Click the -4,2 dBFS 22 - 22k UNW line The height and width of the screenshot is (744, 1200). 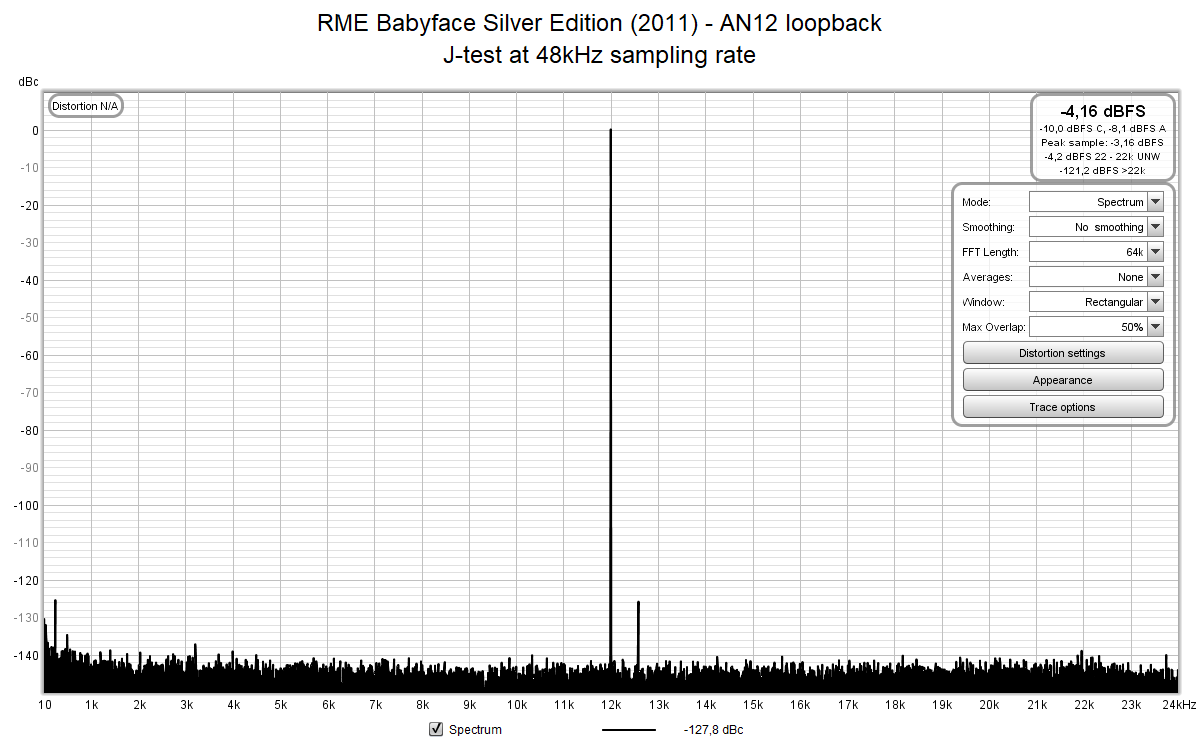[x=1103, y=157]
